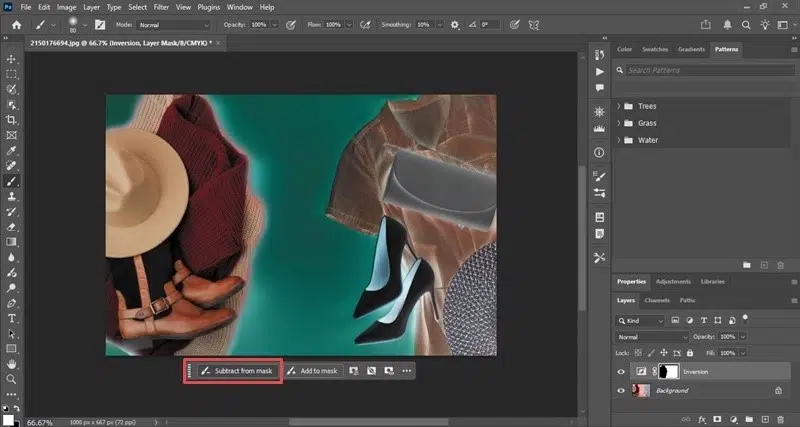Screen dimensions: 800x427
Task: Toggle lock image pixels brush icon
Action: pyautogui.click(x=651, y=353)
